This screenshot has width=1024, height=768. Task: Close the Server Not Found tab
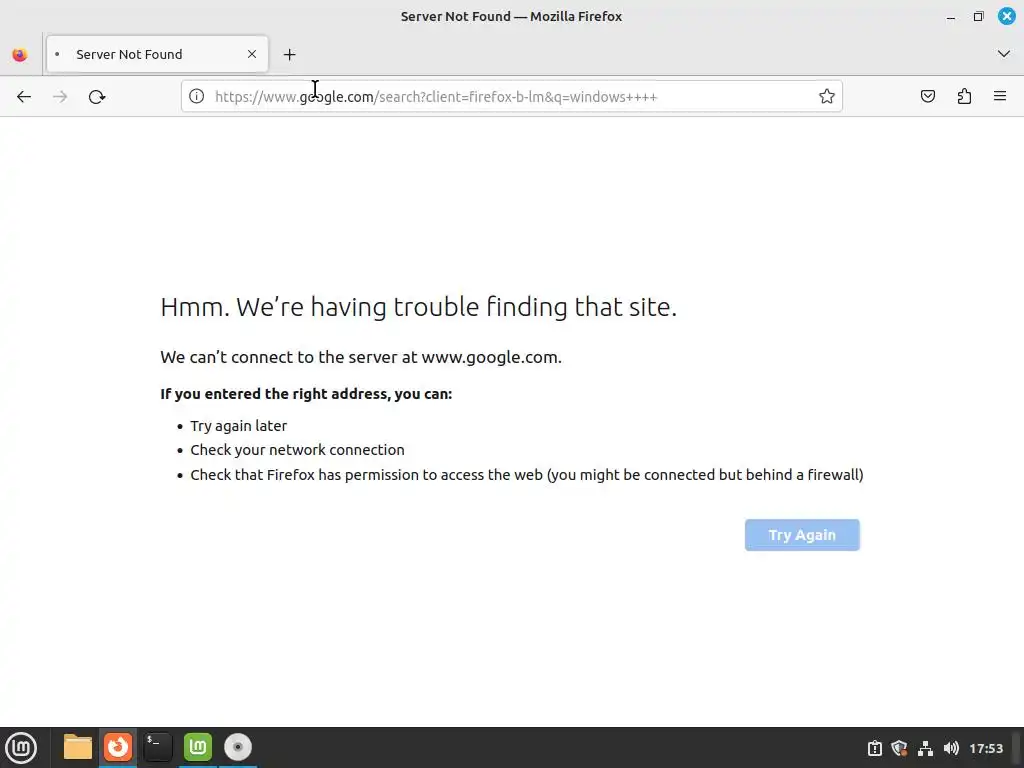(252, 54)
